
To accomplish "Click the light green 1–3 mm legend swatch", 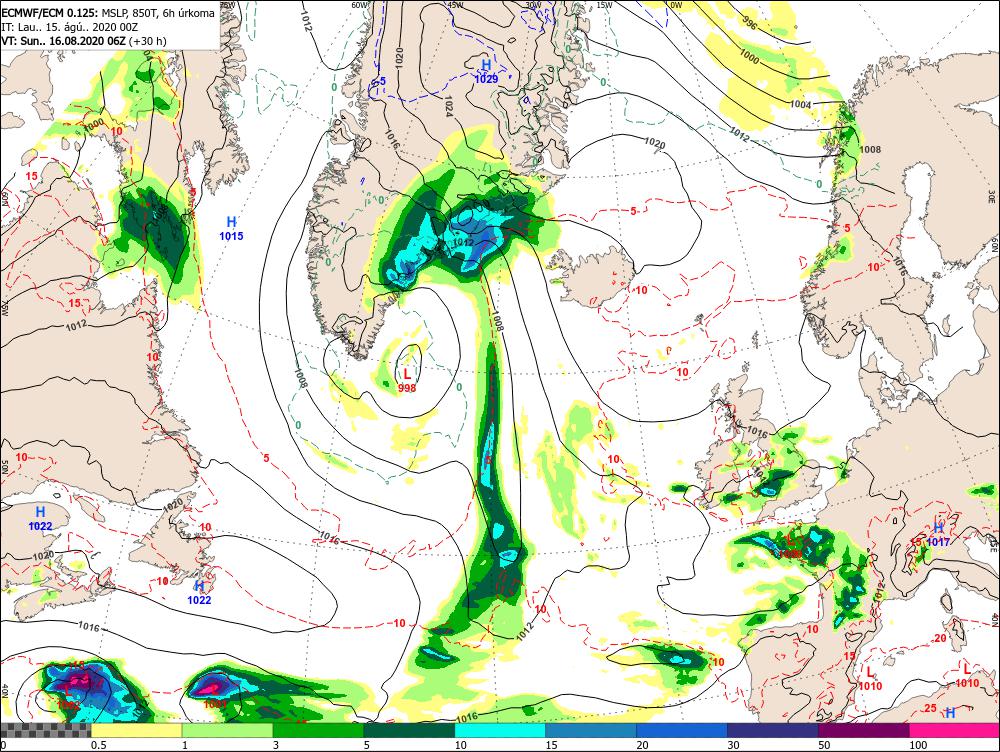I will click(227, 730).
